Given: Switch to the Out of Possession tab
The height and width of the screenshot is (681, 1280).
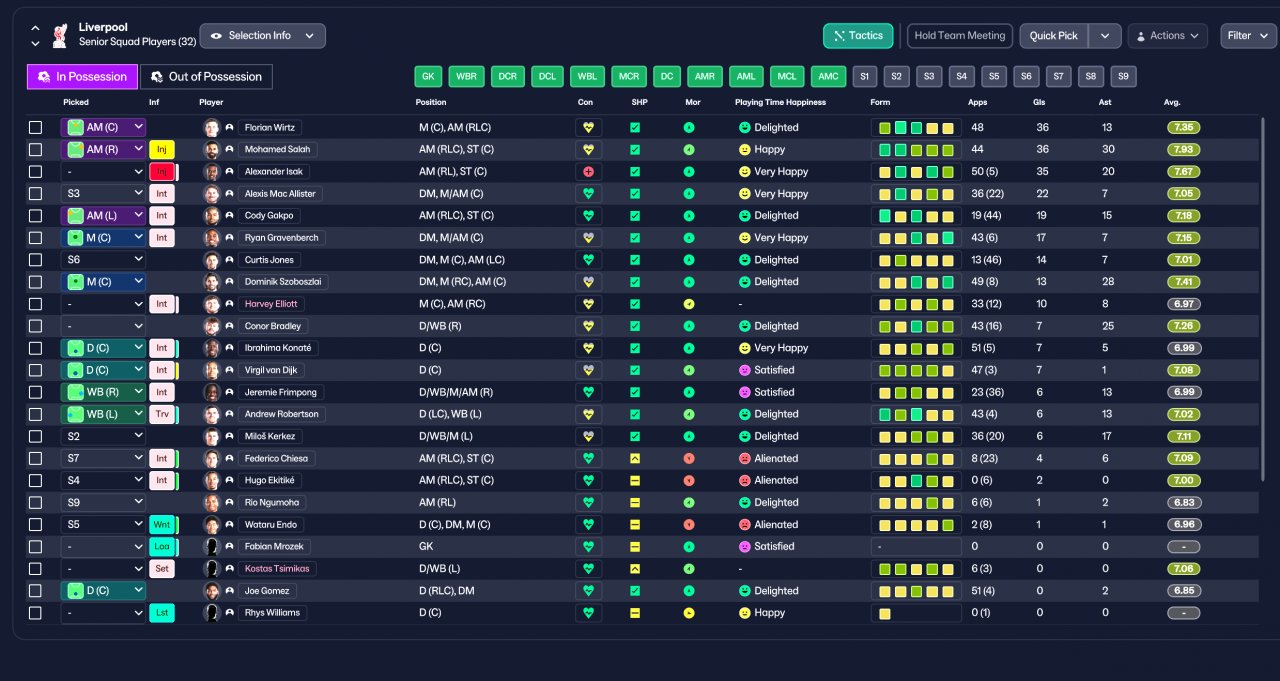Looking at the screenshot, I should (x=206, y=77).
